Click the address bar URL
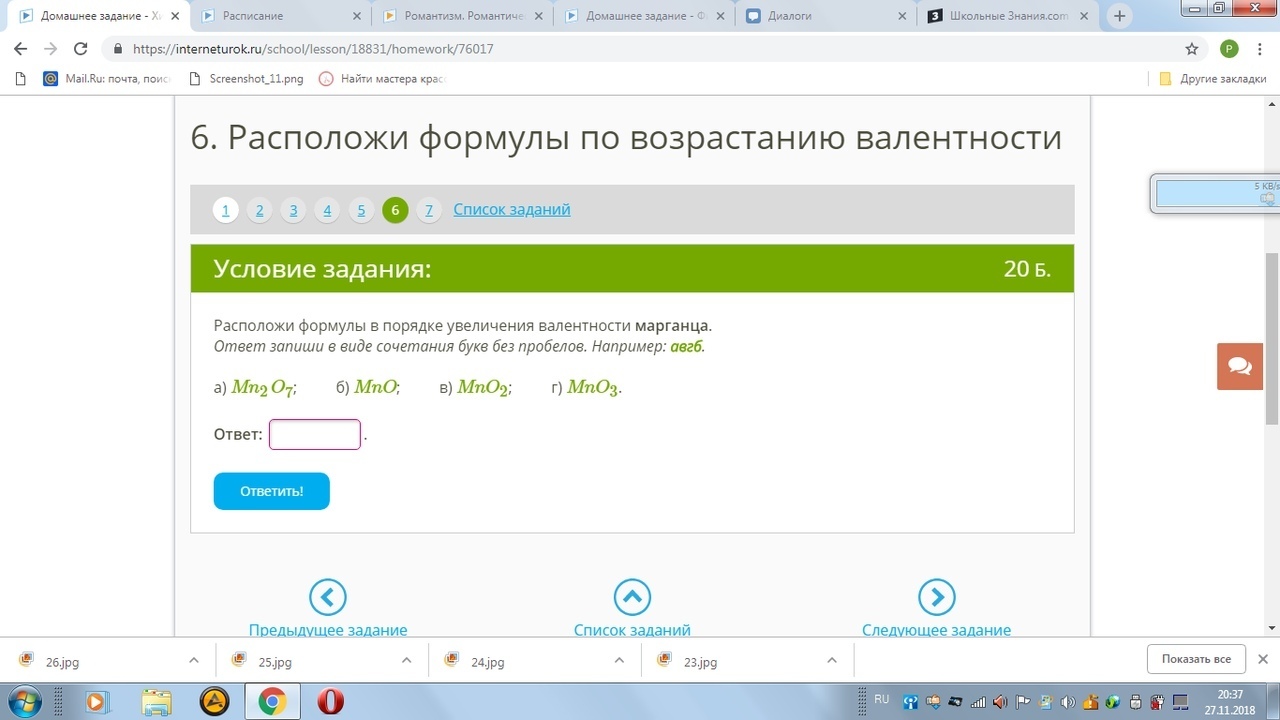This screenshot has width=1280, height=720. tap(313, 49)
